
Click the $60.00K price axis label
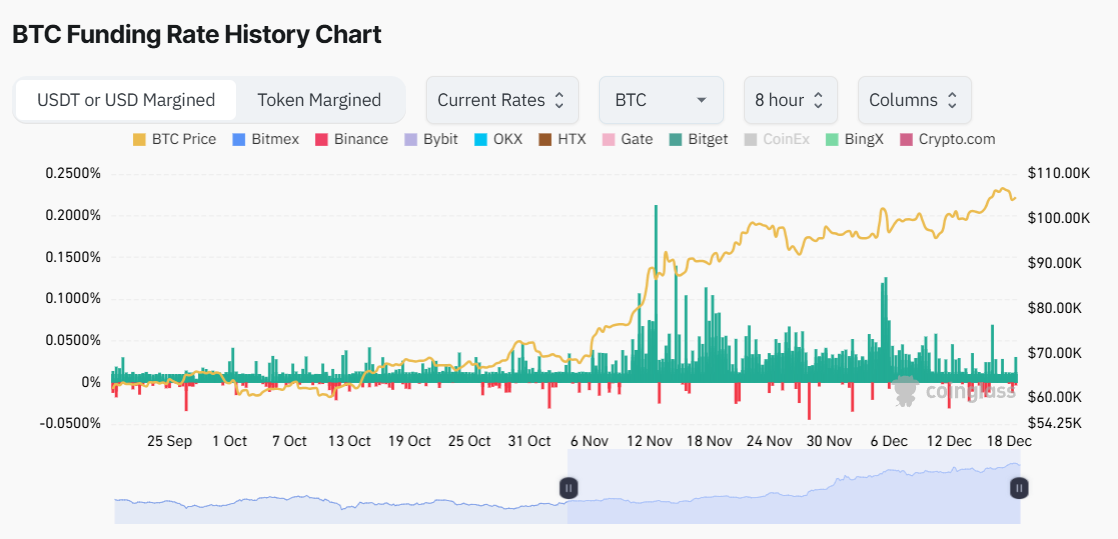pos(1055,396)
